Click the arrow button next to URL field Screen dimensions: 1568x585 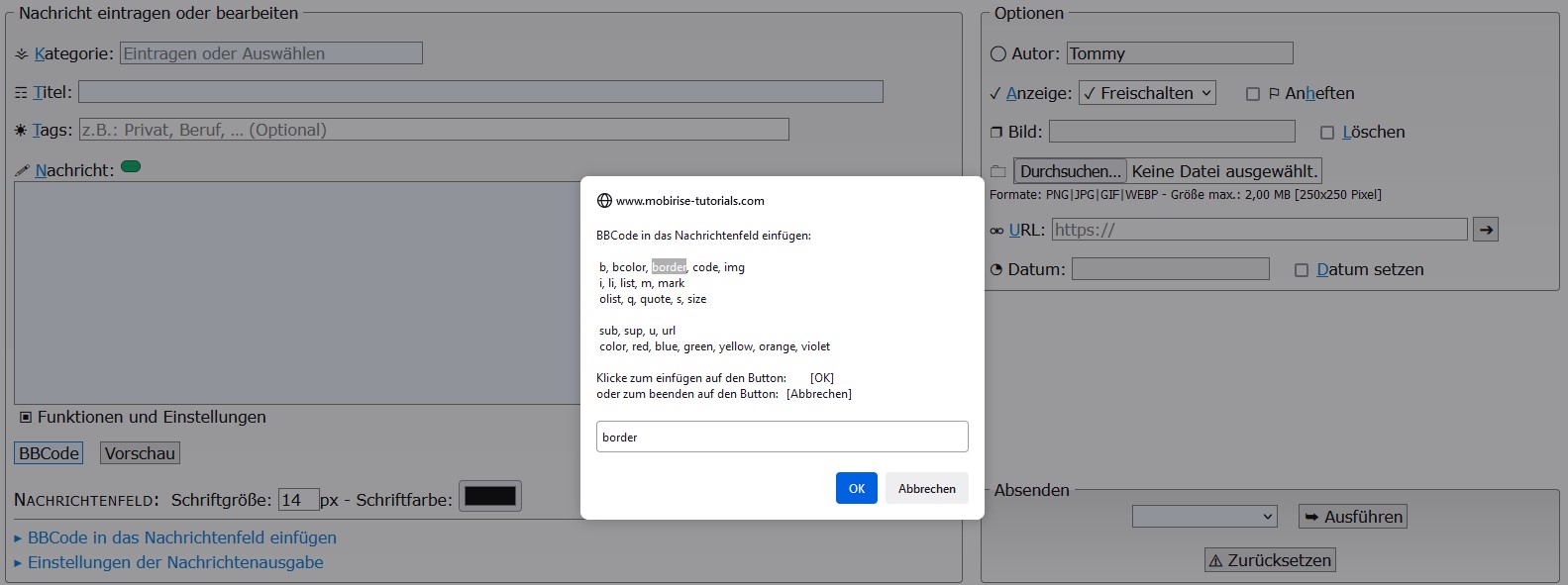pos(1485,230)
